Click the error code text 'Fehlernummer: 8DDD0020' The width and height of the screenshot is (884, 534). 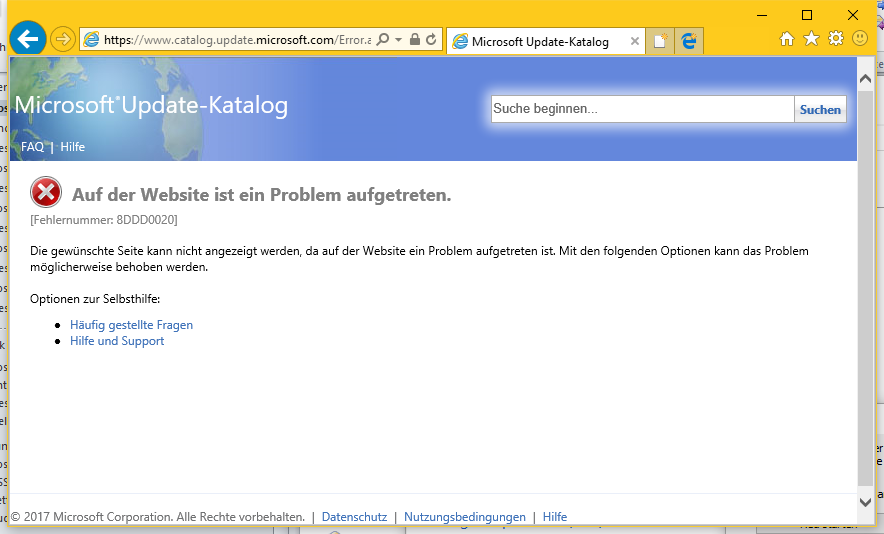click(104, 220)
